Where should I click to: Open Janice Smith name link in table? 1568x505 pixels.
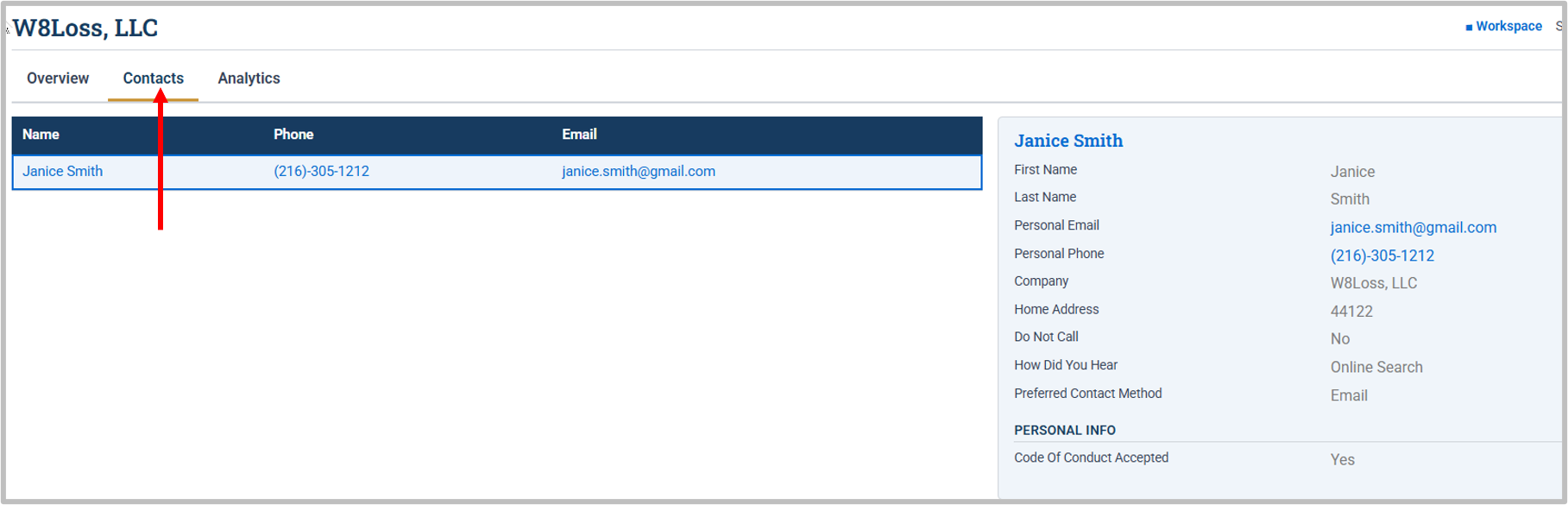click(x=62, y=171)
